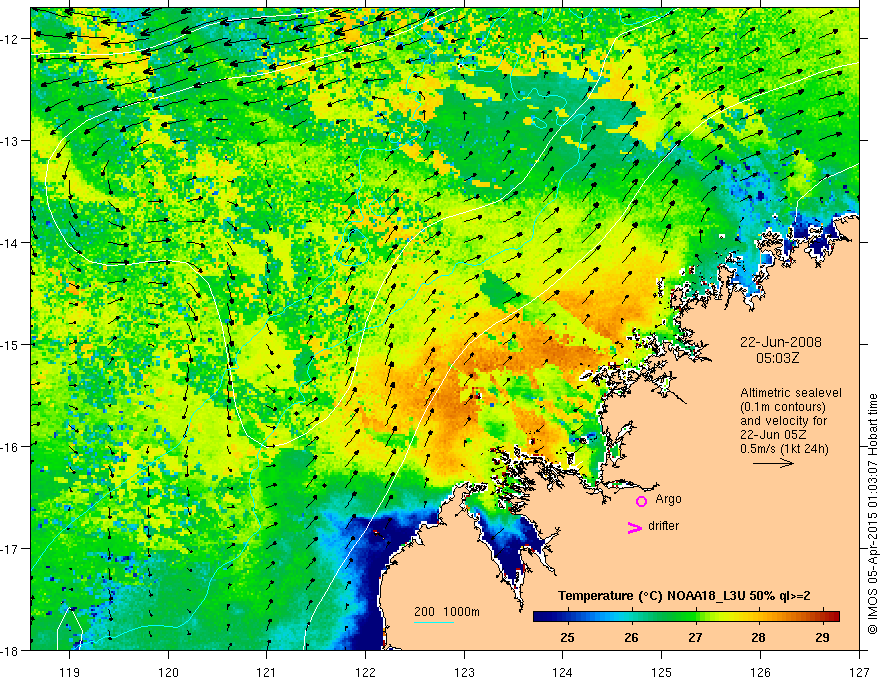
Task: Click the longitude axis label 120
Action: [168, 672]
